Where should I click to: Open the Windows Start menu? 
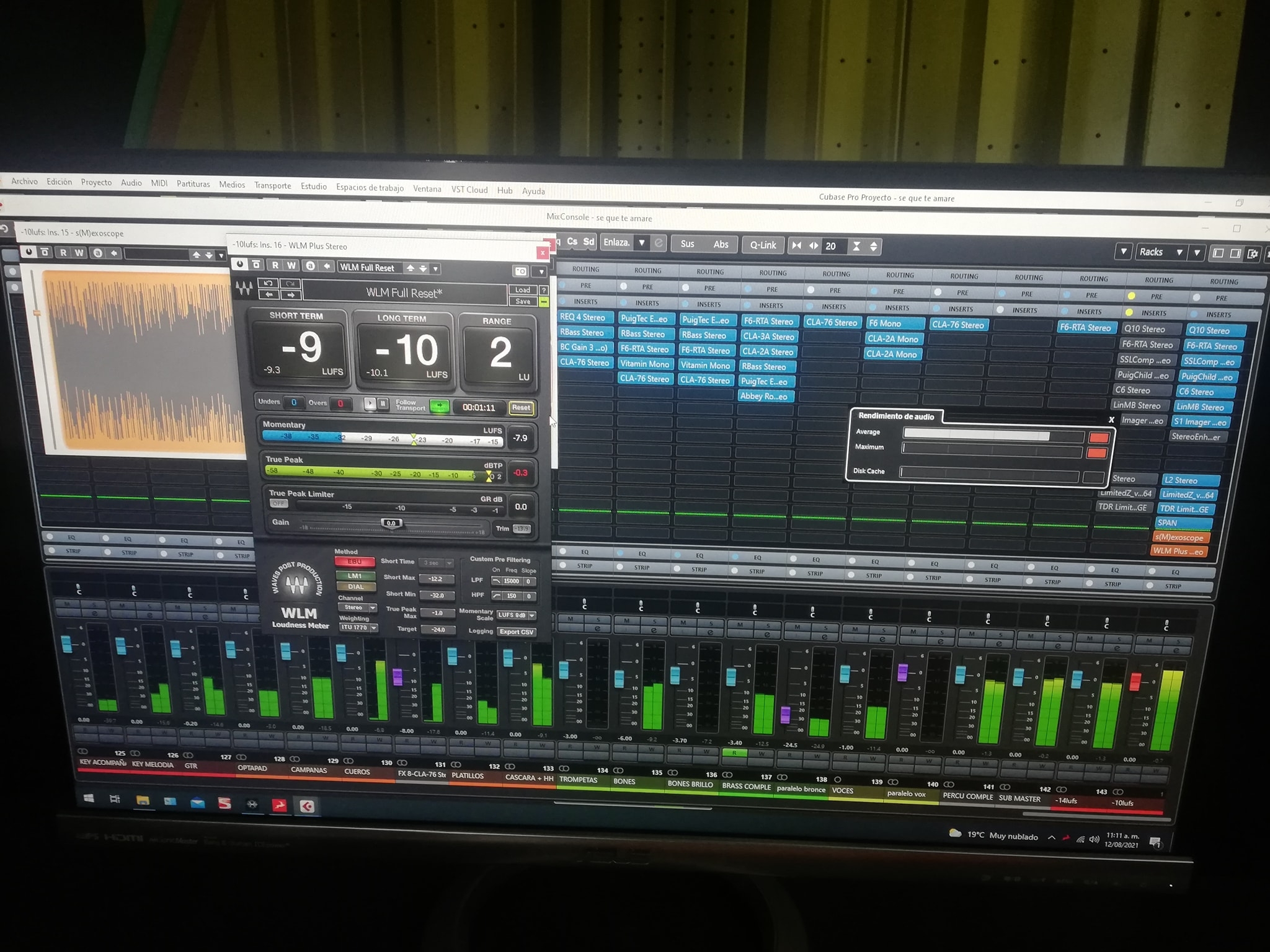[x=89, y=798]
